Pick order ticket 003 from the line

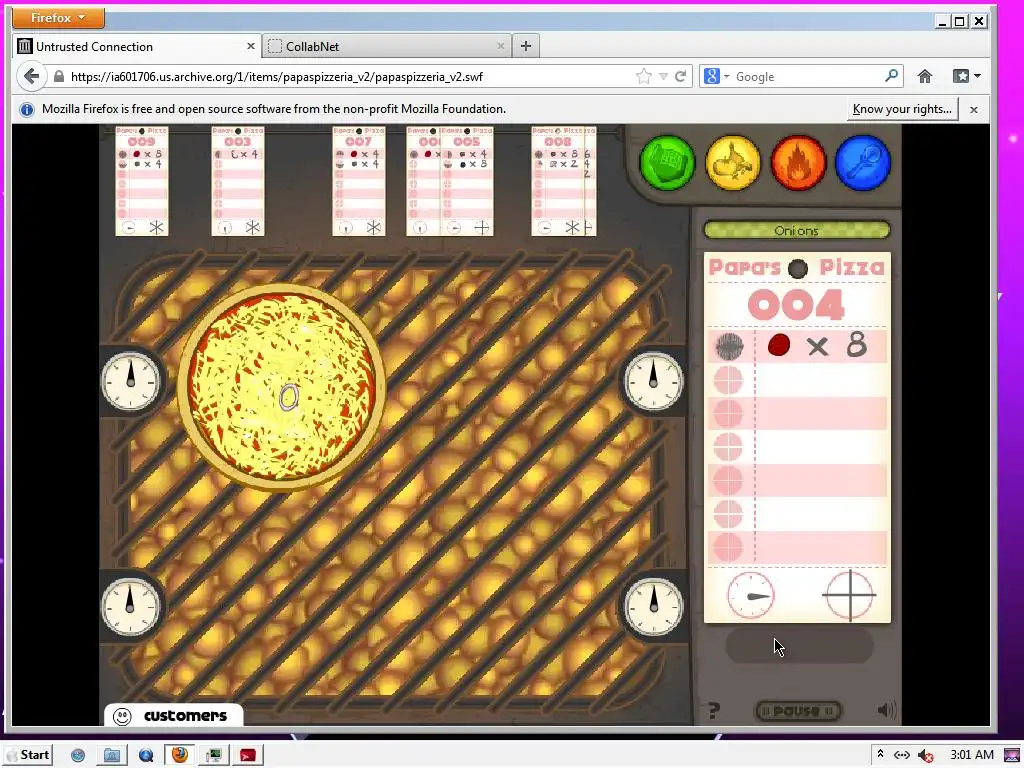pyautogui.click(x=238, y=181)
